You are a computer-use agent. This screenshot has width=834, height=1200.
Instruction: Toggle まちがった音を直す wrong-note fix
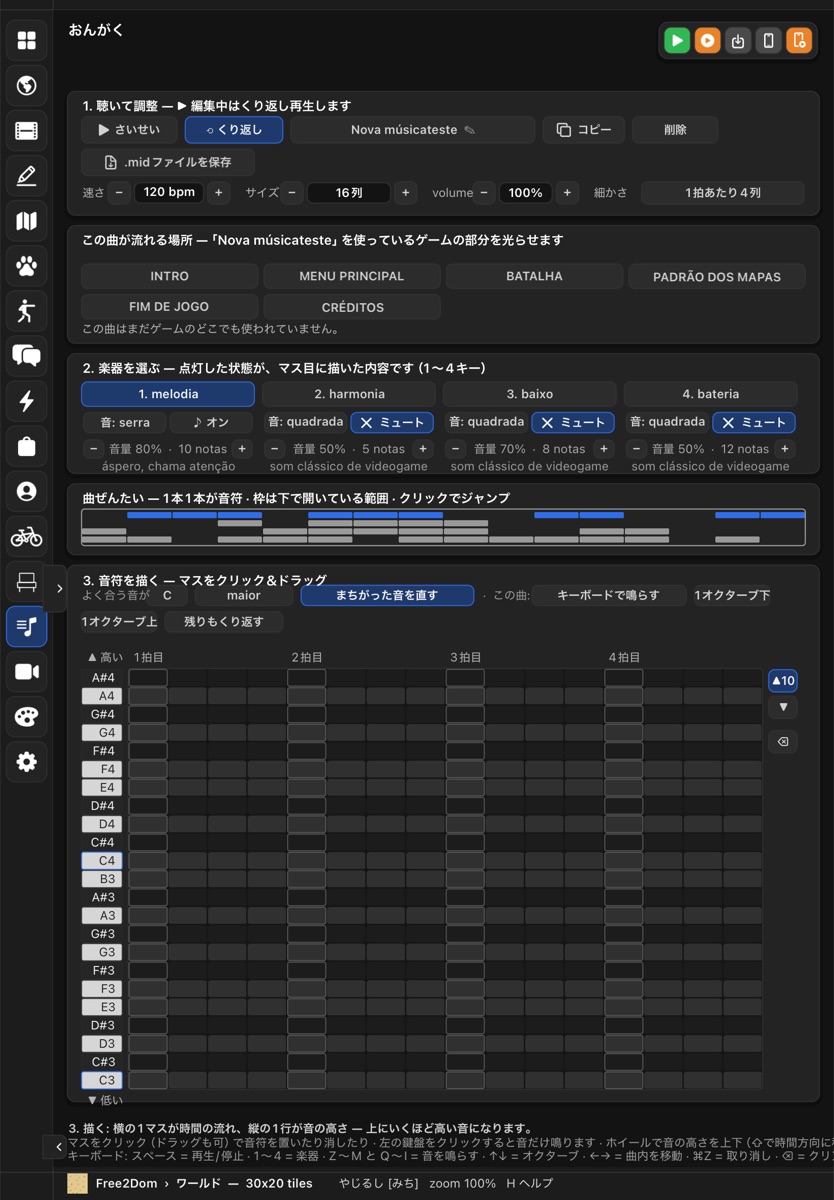click(x=387, y=595)
